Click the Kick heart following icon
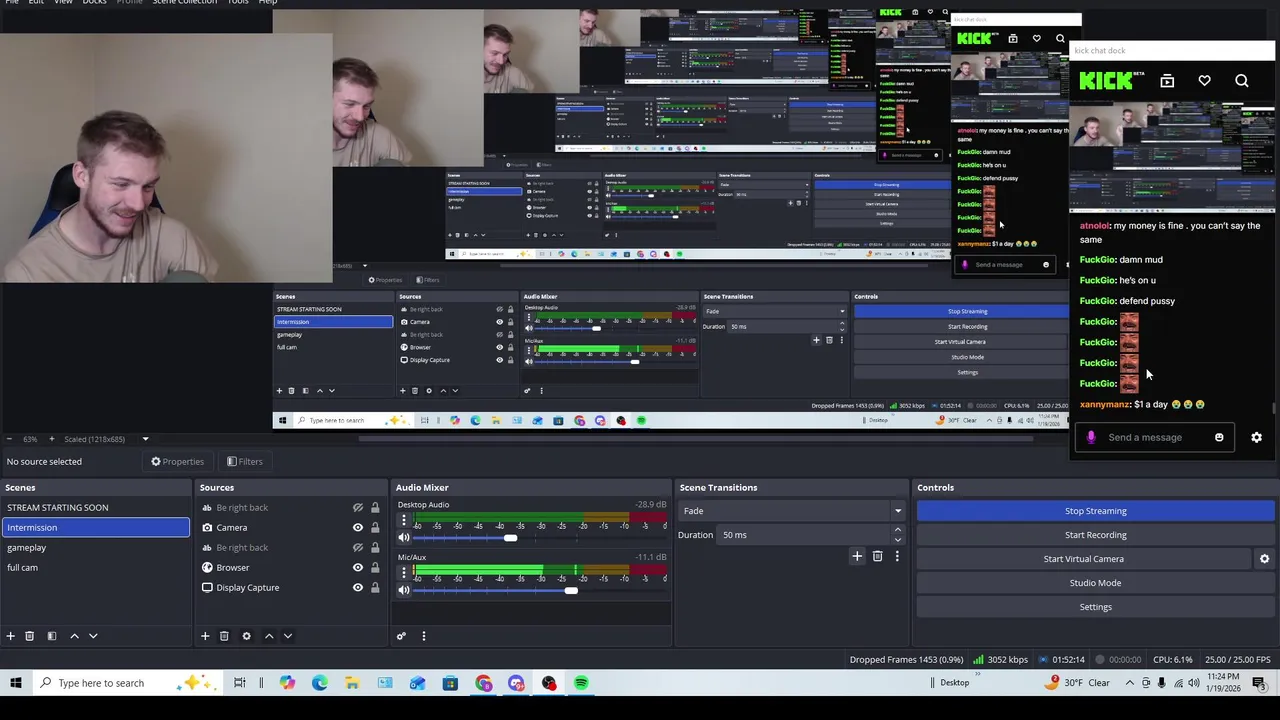The image size is (1280, 720). click(x=1204, y=81)
